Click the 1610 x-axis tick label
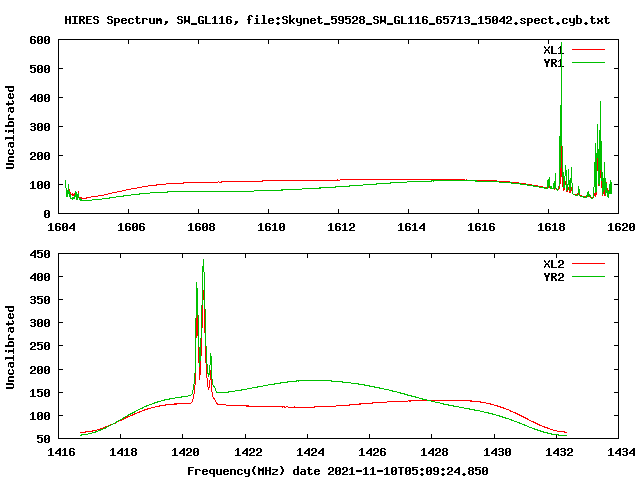Image resolution: width=640 pixels, height=480 pixels. [x=271, y=227]
